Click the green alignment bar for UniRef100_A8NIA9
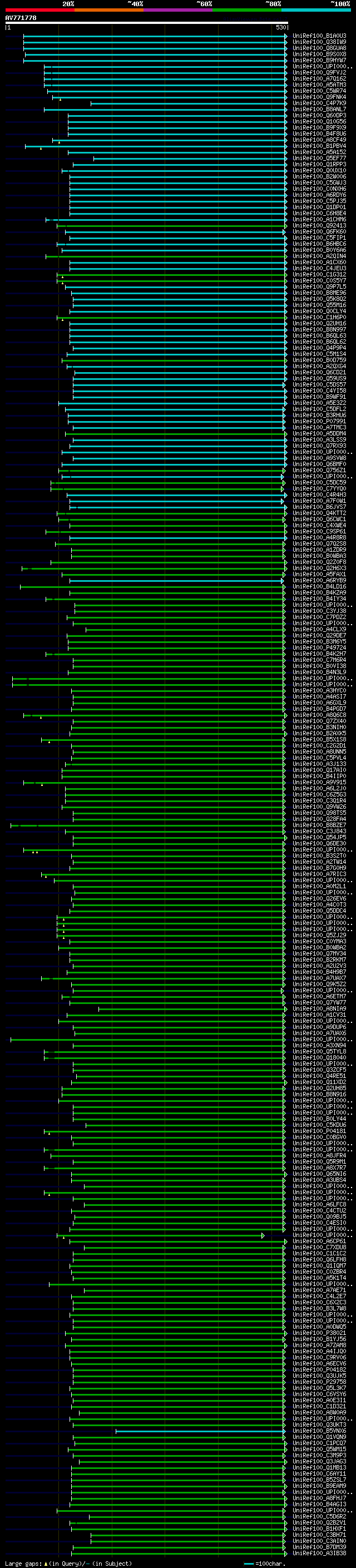Screen dimensions: 356x1568 [192, 1008]
